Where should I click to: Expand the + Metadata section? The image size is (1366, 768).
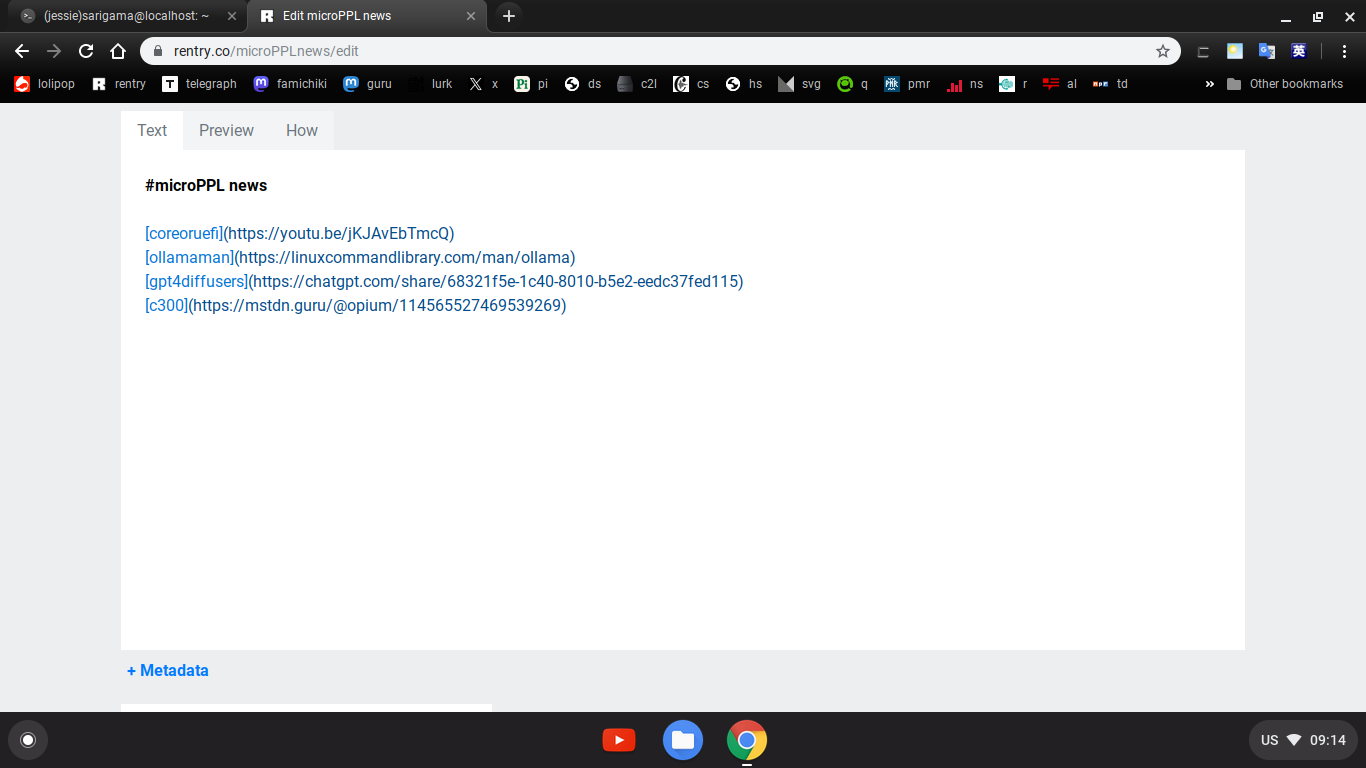coord(168,671)
